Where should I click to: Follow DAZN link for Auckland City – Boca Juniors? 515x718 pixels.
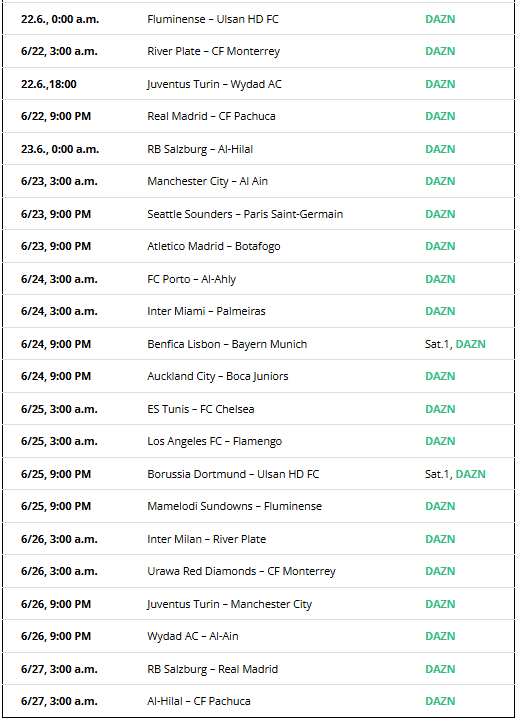click(440, 376)
